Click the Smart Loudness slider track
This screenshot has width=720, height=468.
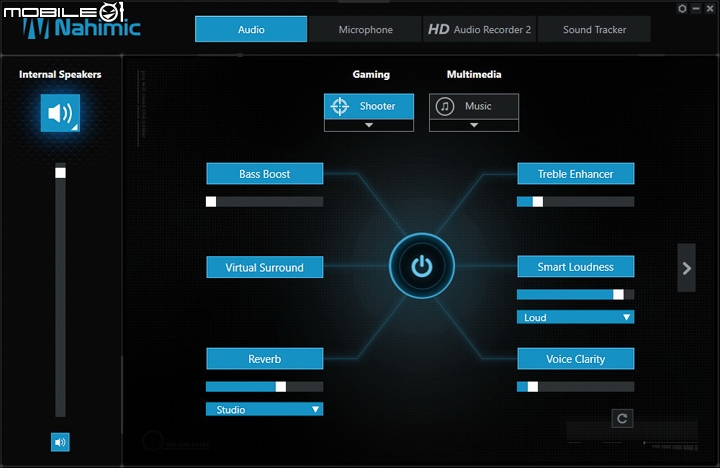576,294
